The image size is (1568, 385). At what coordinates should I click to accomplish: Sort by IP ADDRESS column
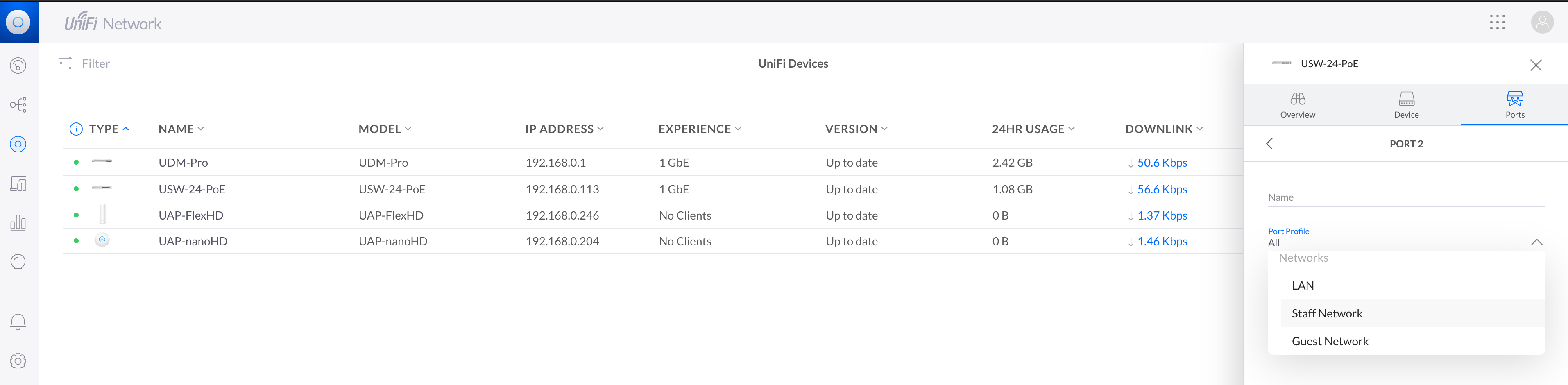pos(564,129)
